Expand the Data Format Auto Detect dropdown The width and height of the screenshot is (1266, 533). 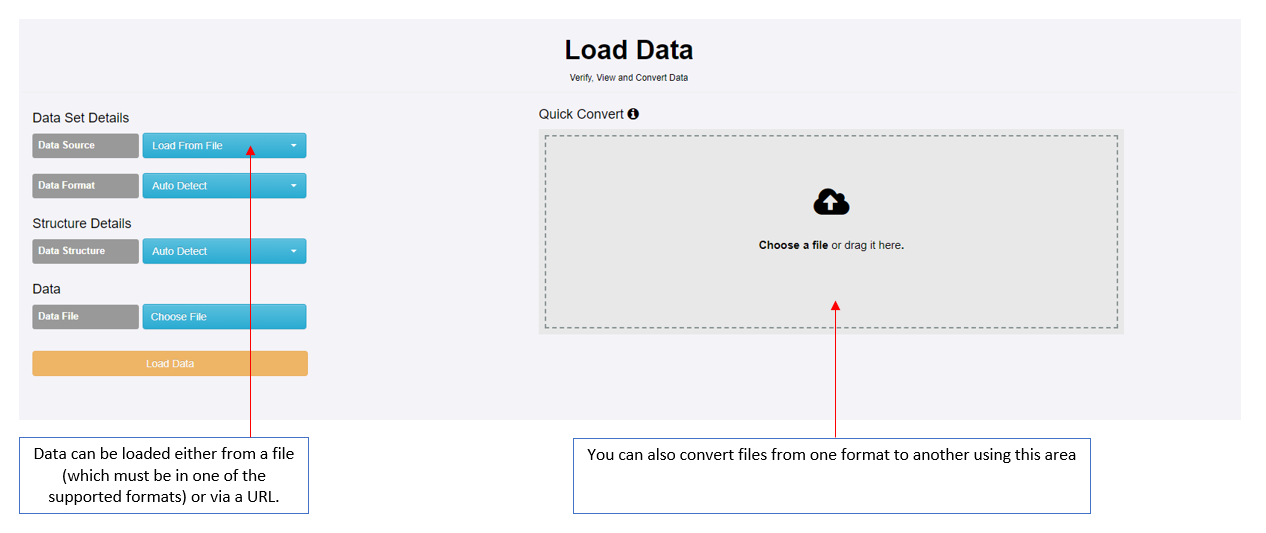point(224,186)
